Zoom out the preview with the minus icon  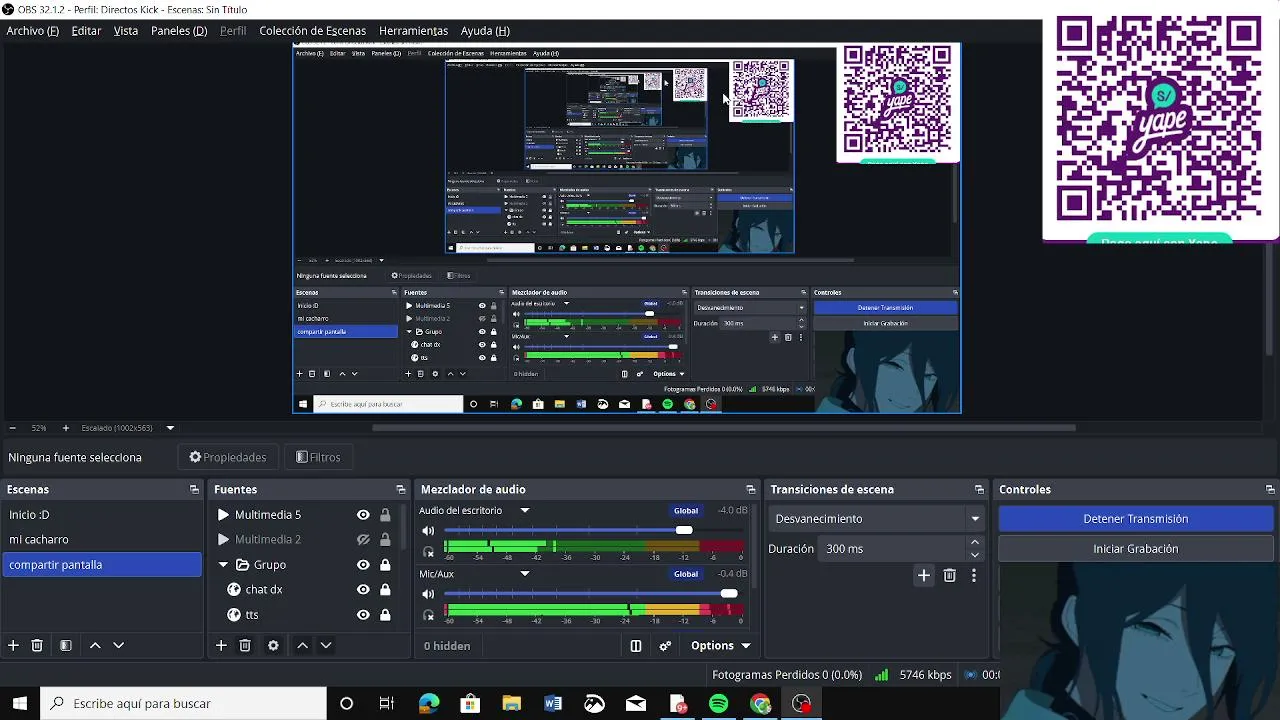pyautogui.click(x=12, y=428)
